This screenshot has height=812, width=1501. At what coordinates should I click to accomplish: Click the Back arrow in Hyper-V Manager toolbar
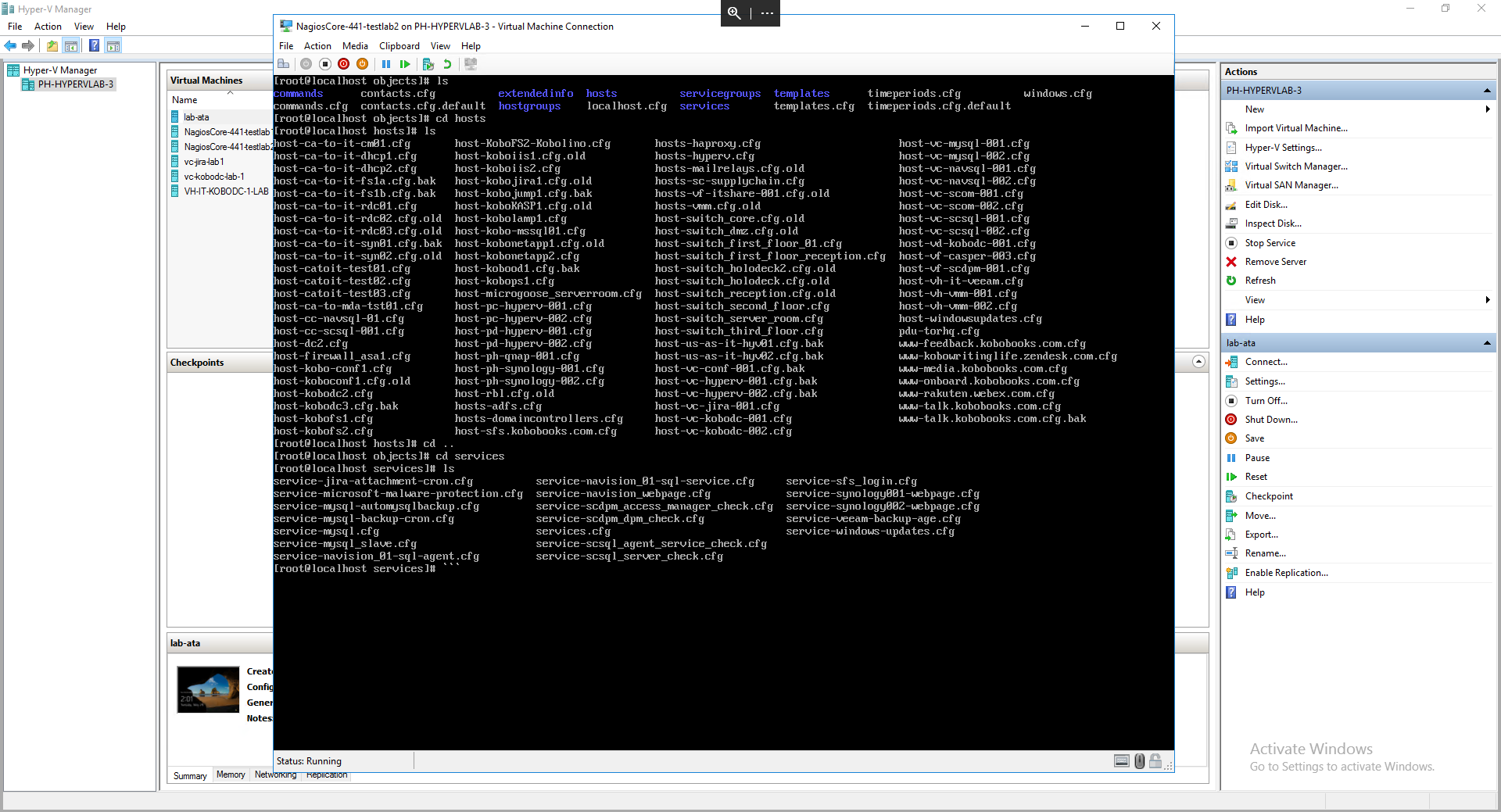(x=11, y=46)
